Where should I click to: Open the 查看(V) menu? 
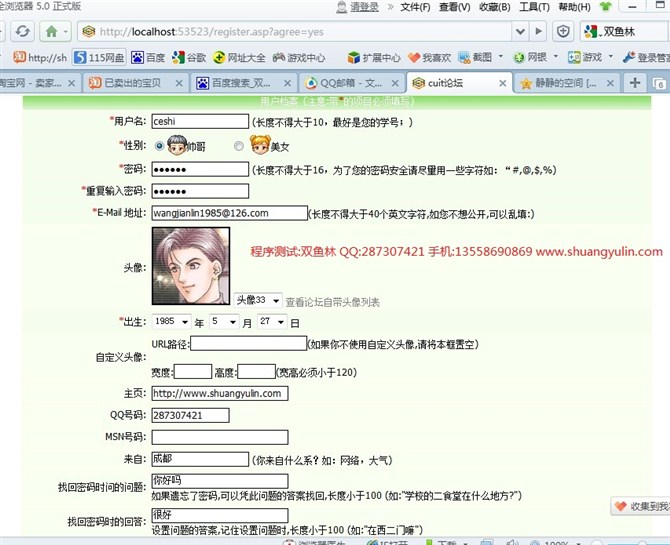point(455,7)
